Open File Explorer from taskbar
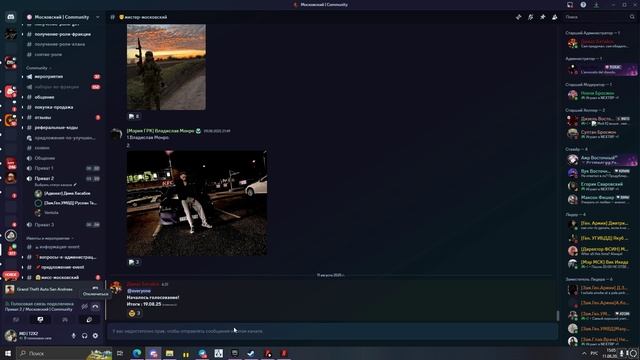Screen dimensions: 640x360 (x=169, y=353)
